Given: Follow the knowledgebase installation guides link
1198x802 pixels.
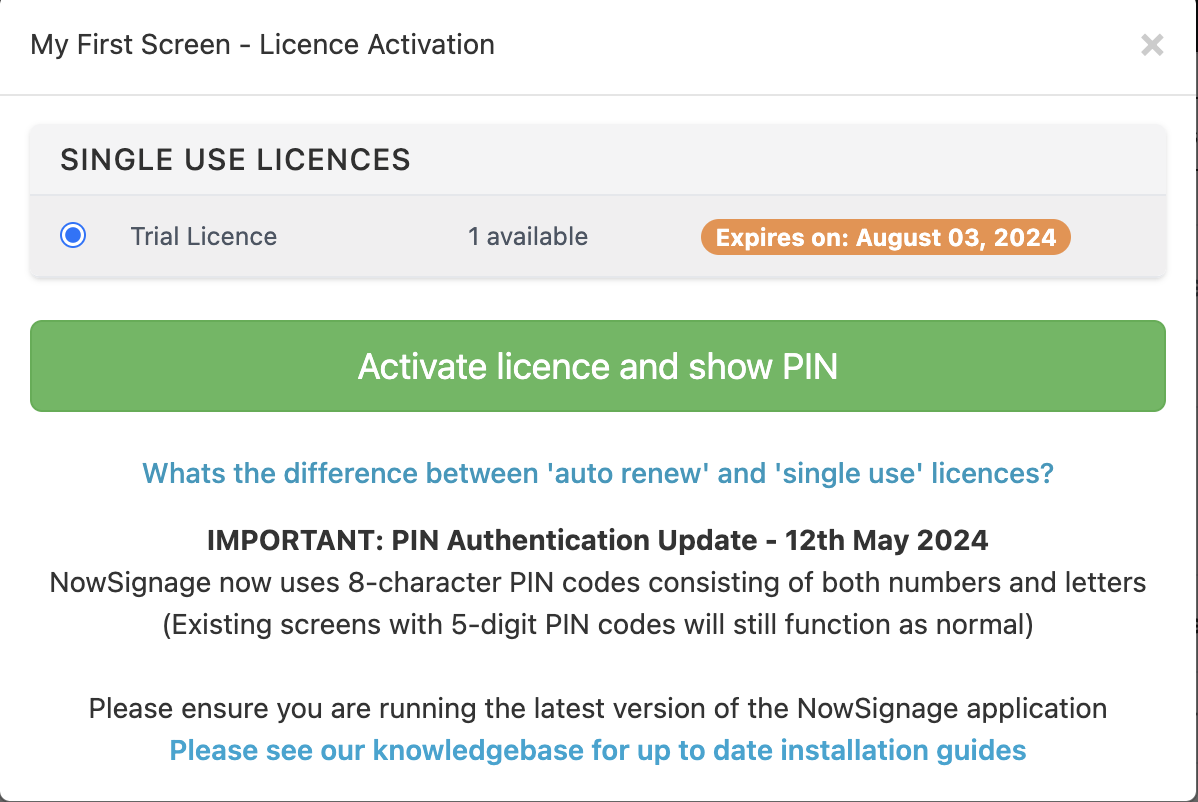Looking at the screenshot, I should pyautogui.click(x=598, y=750).
